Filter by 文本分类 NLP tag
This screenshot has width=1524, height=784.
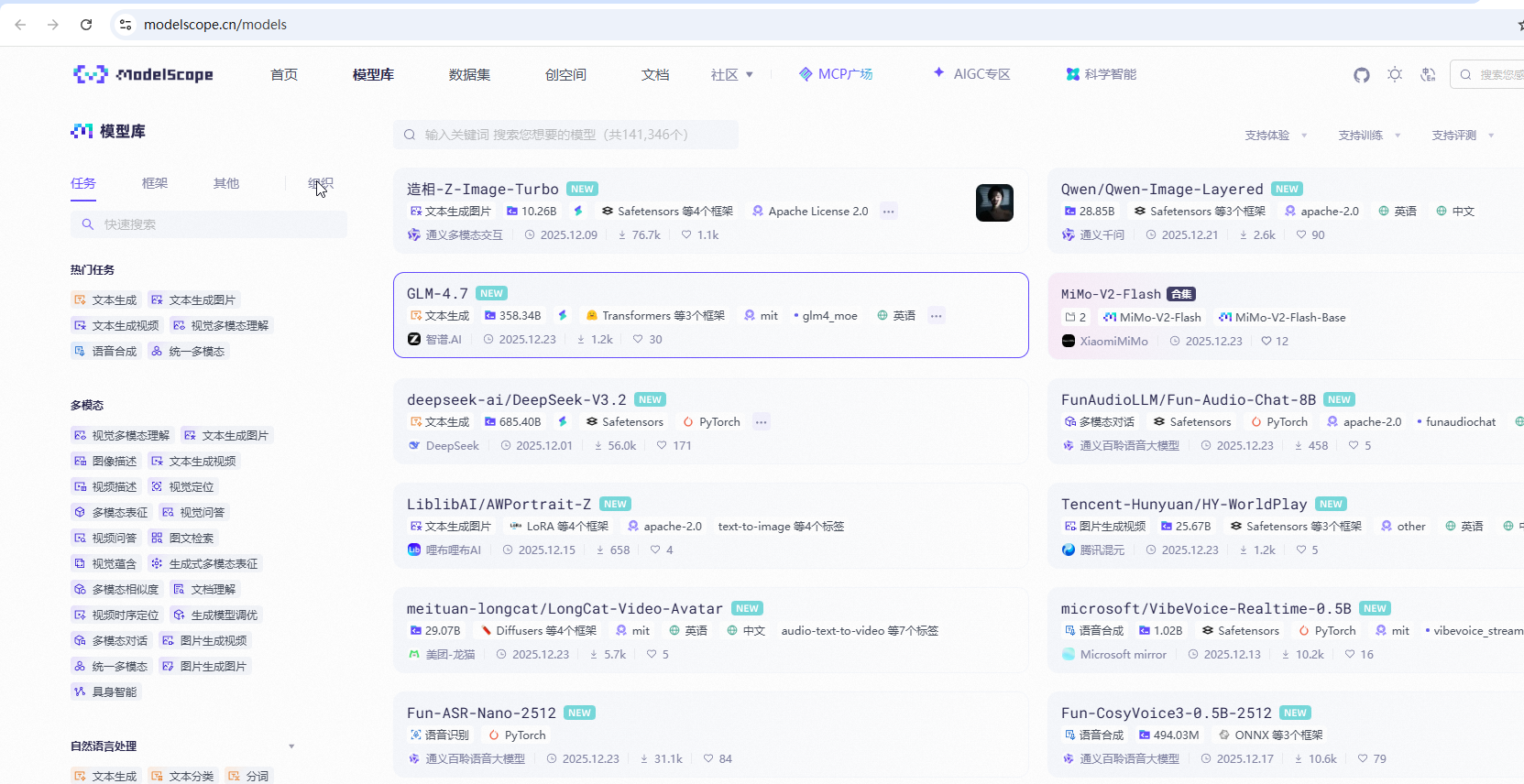coord(181,776)
